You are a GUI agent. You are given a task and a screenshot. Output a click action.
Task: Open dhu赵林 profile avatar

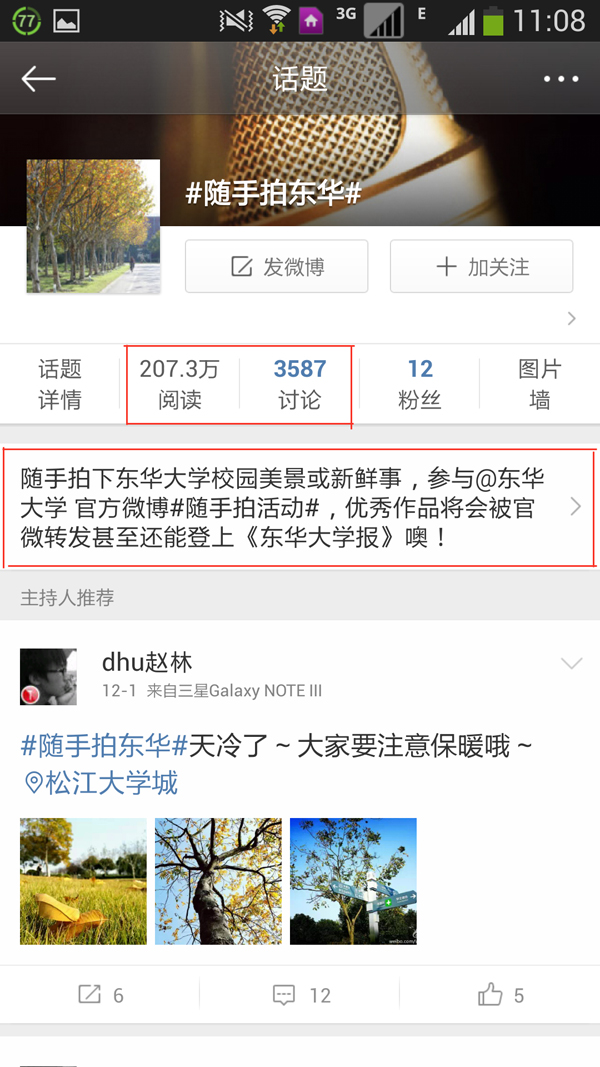click(x=48, y=676)
